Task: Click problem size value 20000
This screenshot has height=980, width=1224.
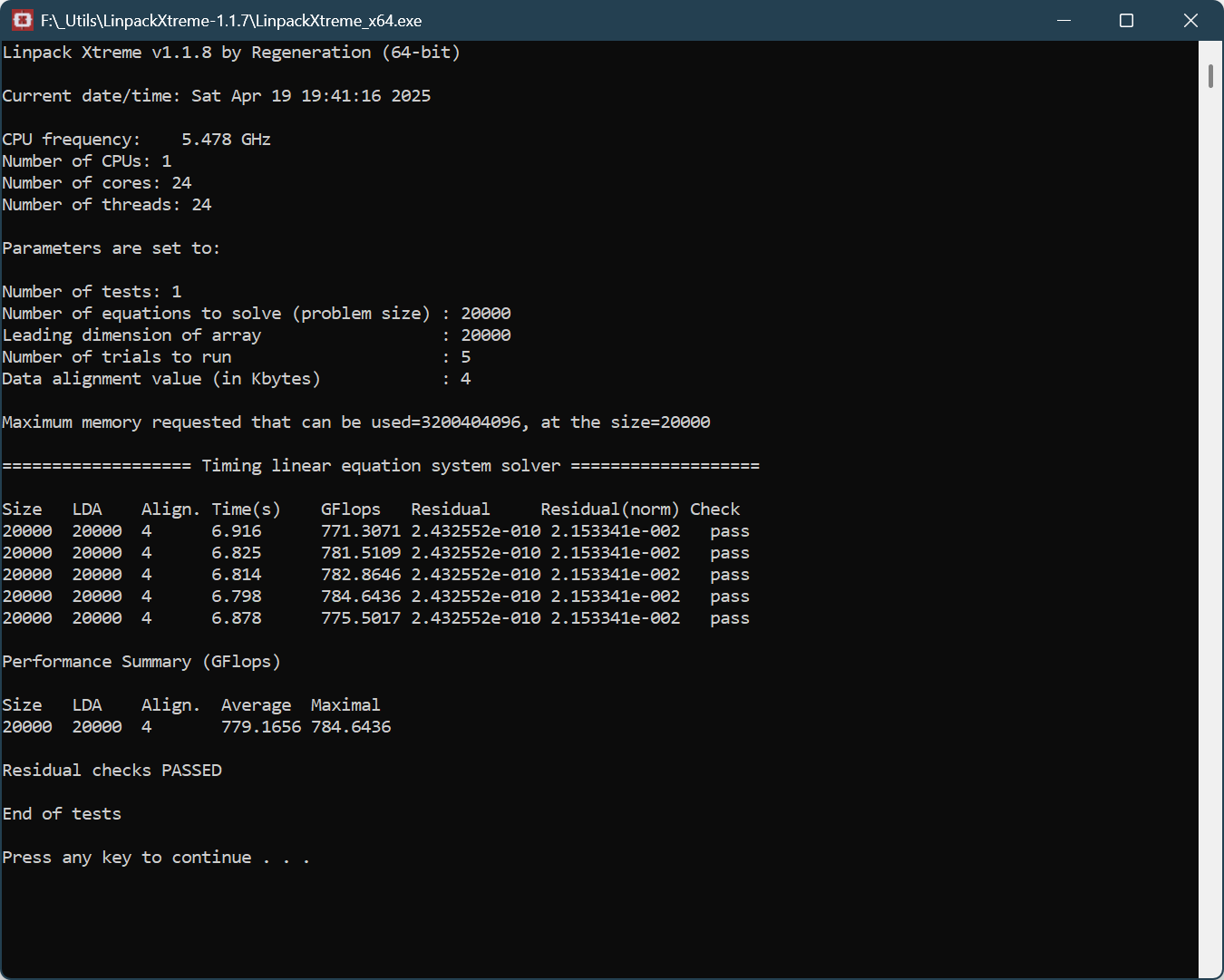Action: click(x=486, y=314)
